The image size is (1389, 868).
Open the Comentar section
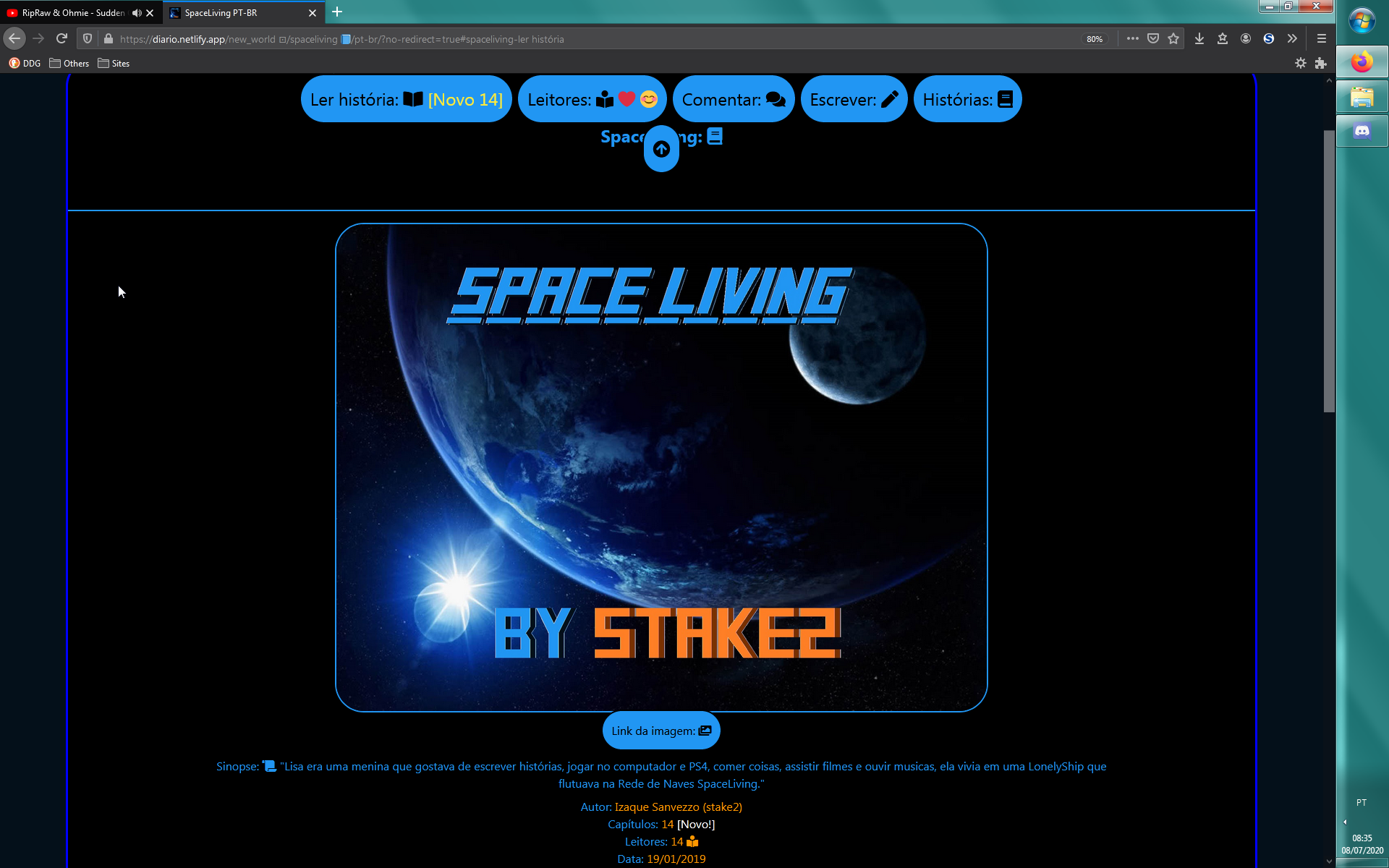click(x=733, y=100)
